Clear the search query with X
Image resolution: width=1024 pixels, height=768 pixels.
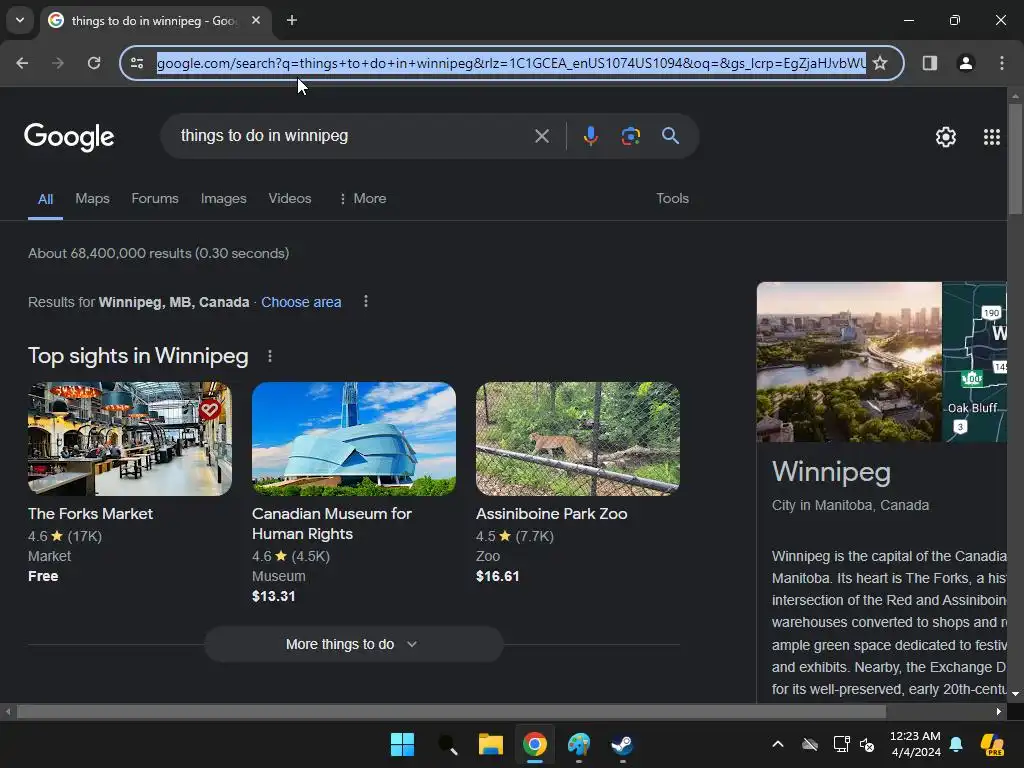(x=541, y=136)
